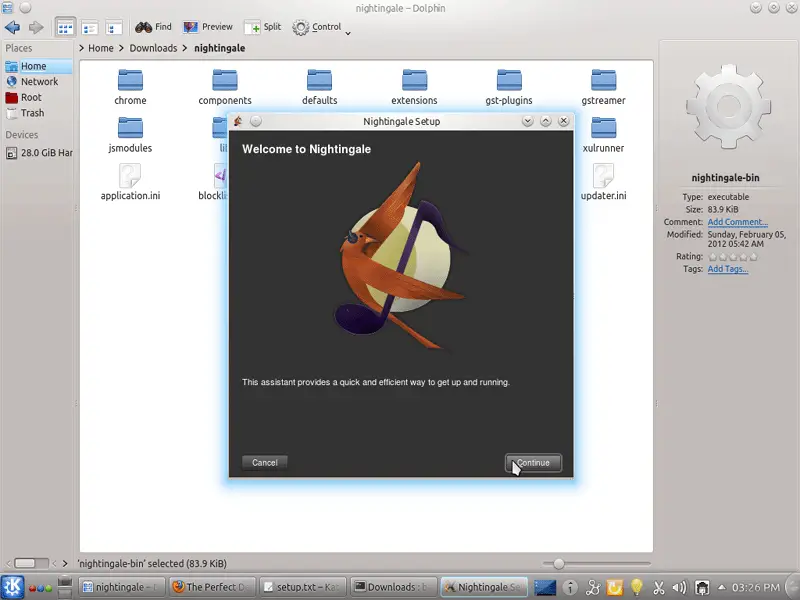Select the xulrunner folder
This screenshot has height=600, width=800.
pos(604,135)
